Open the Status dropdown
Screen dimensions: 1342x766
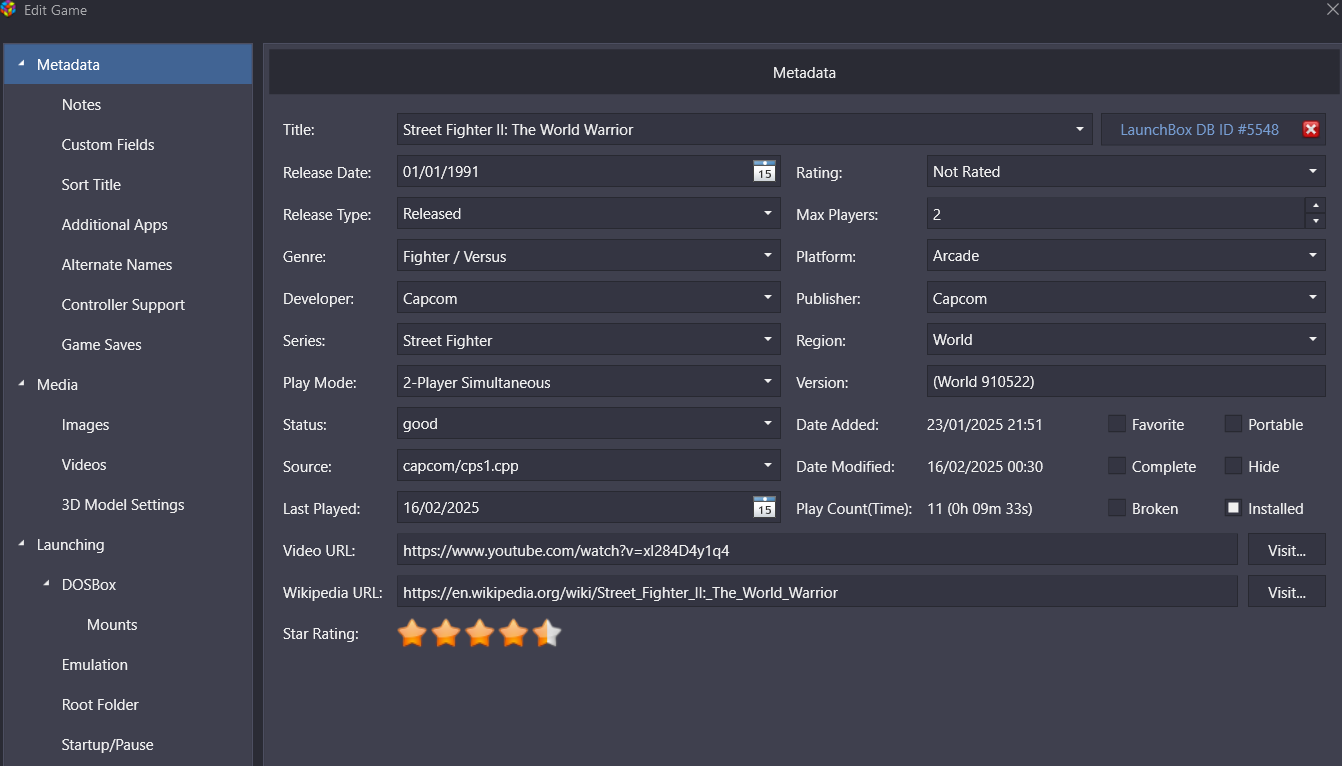768,424
